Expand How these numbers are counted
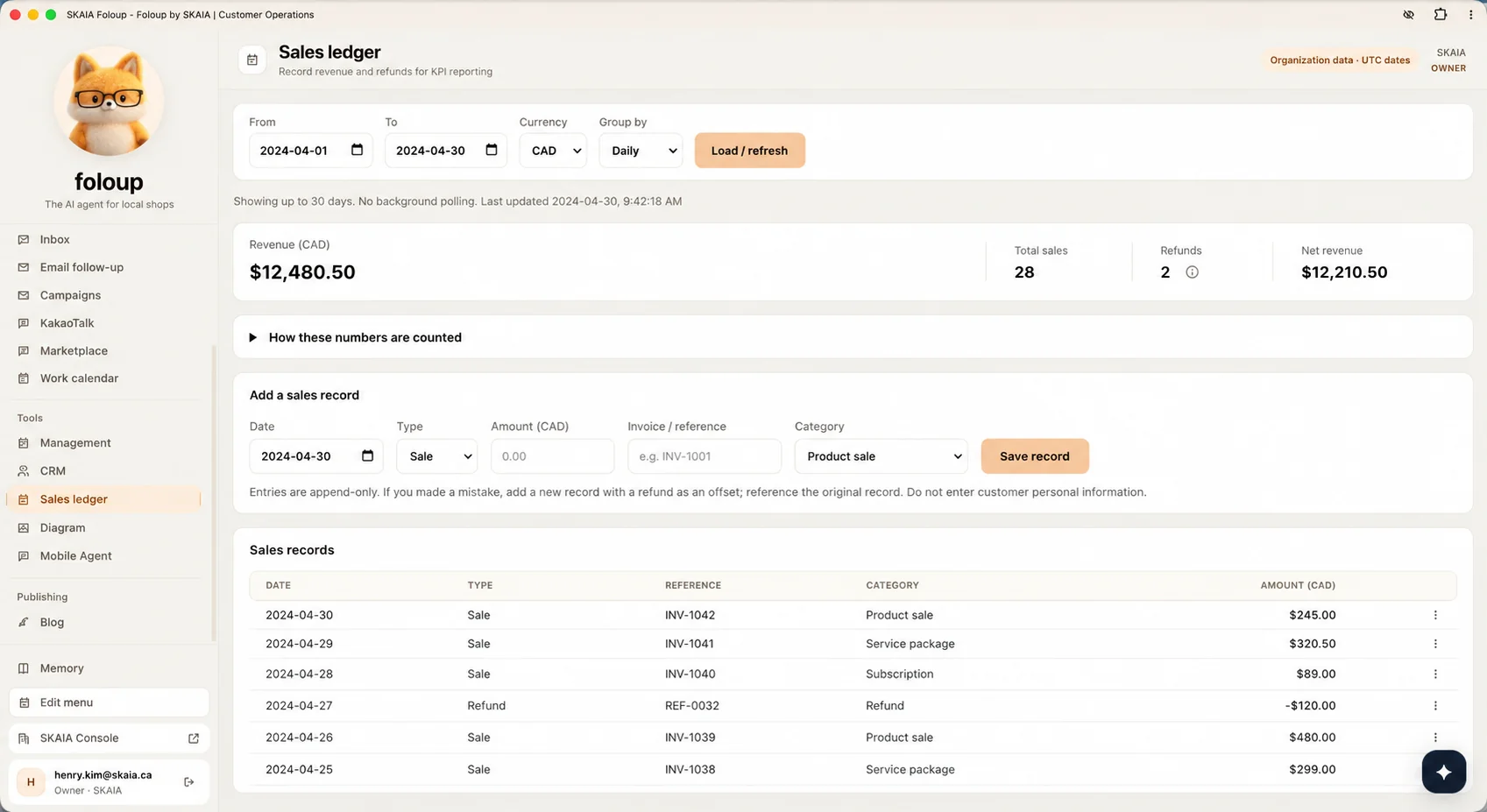1487x812 pixels. tap(356, 337)
